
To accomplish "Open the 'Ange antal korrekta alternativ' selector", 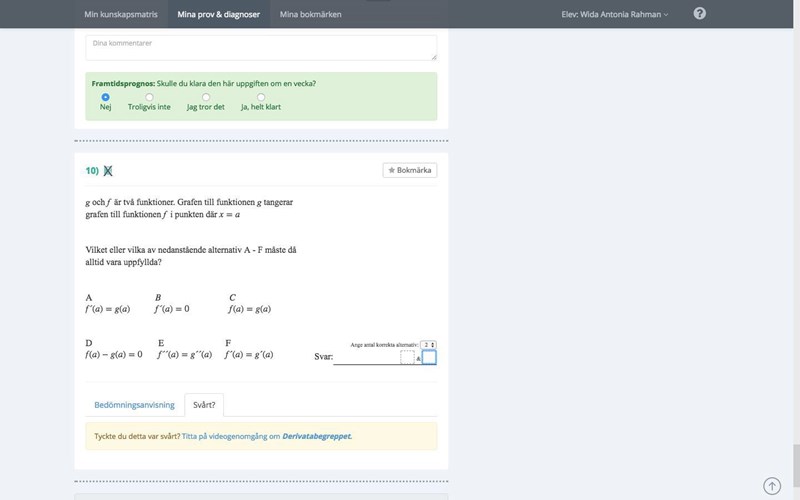I will pyautogui.click(x=428, y=344).
